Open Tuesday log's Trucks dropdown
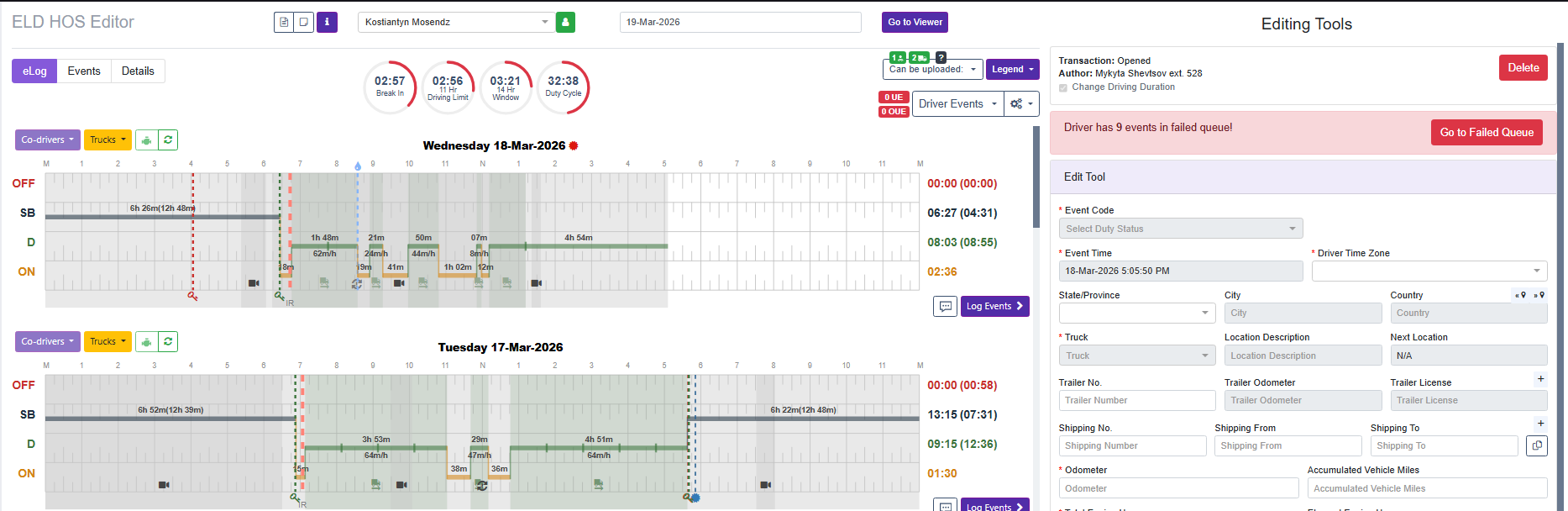This screenshot has width=1568, height=511. [x=108, y=341]
